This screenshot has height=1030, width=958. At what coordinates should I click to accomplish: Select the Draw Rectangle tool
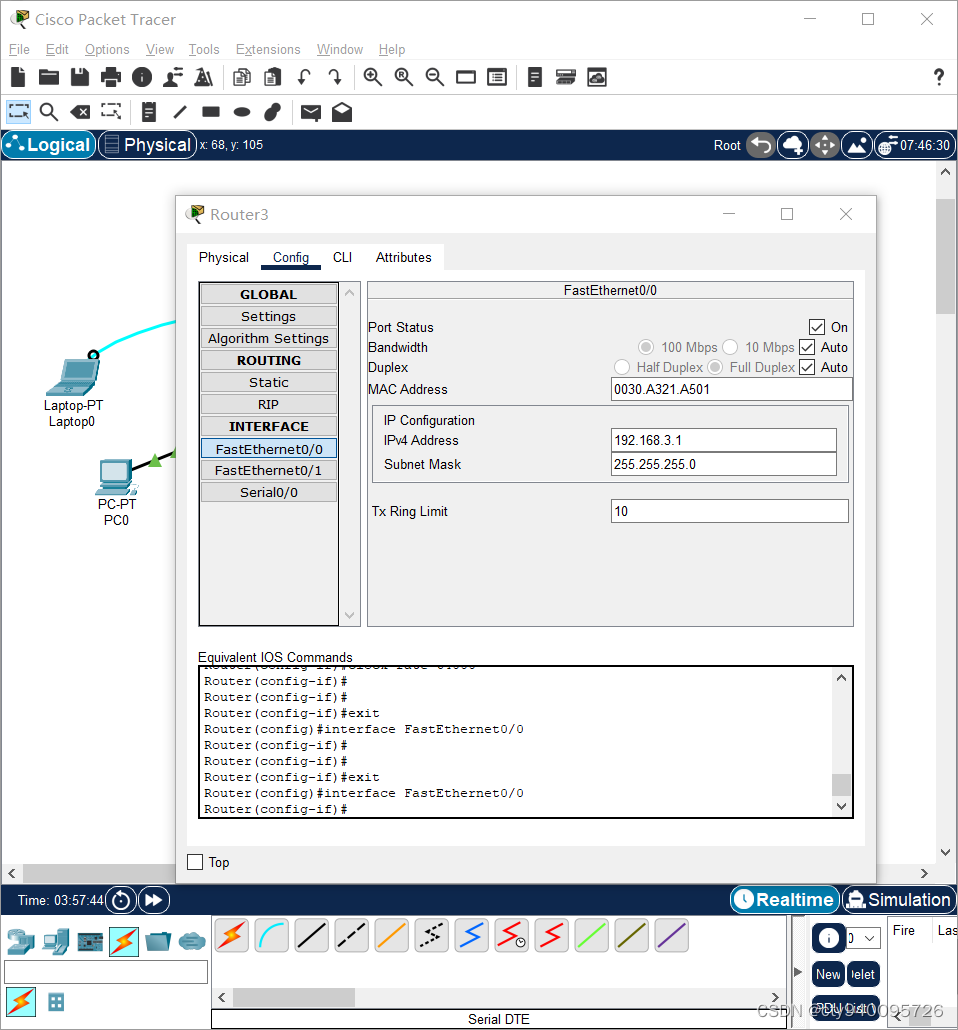pyautogui.click(x=211, y=112)
